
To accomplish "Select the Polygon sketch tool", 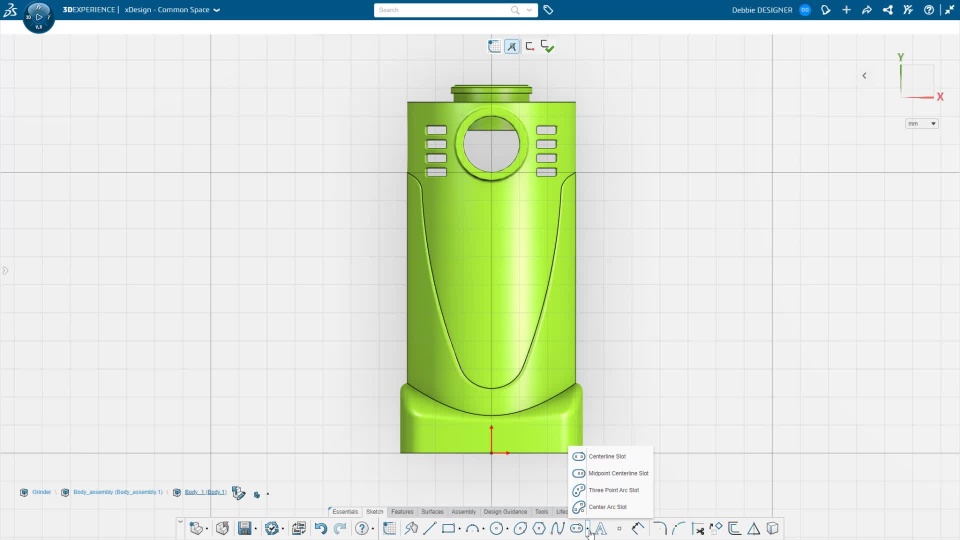I will click(x=539, y=529).
